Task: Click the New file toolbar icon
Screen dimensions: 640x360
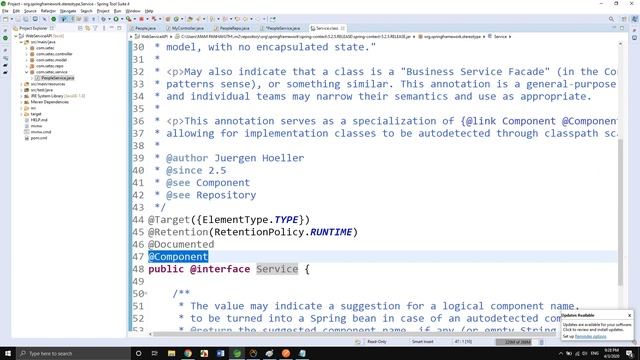Action: (6, 19)
